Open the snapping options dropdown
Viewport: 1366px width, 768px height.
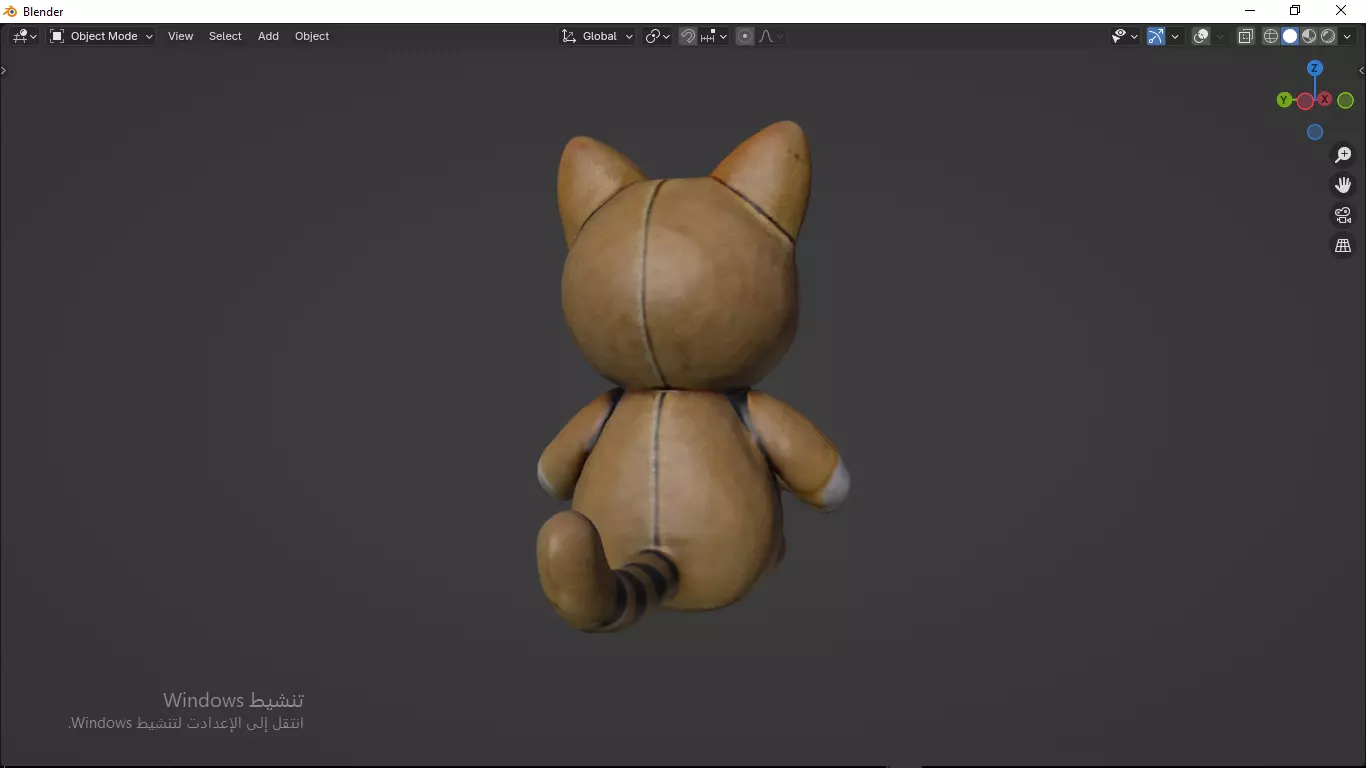[714, 36]
